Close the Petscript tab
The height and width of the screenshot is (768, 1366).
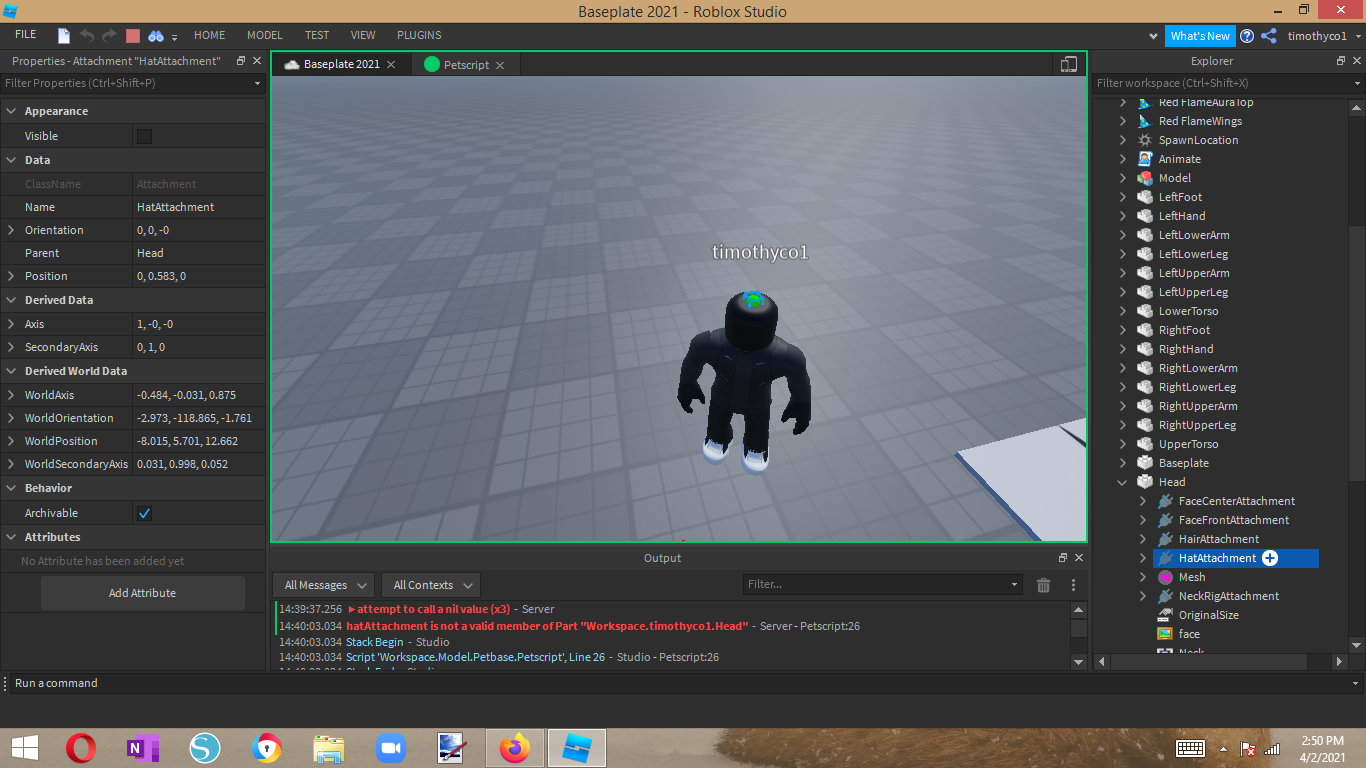point(500,65)
